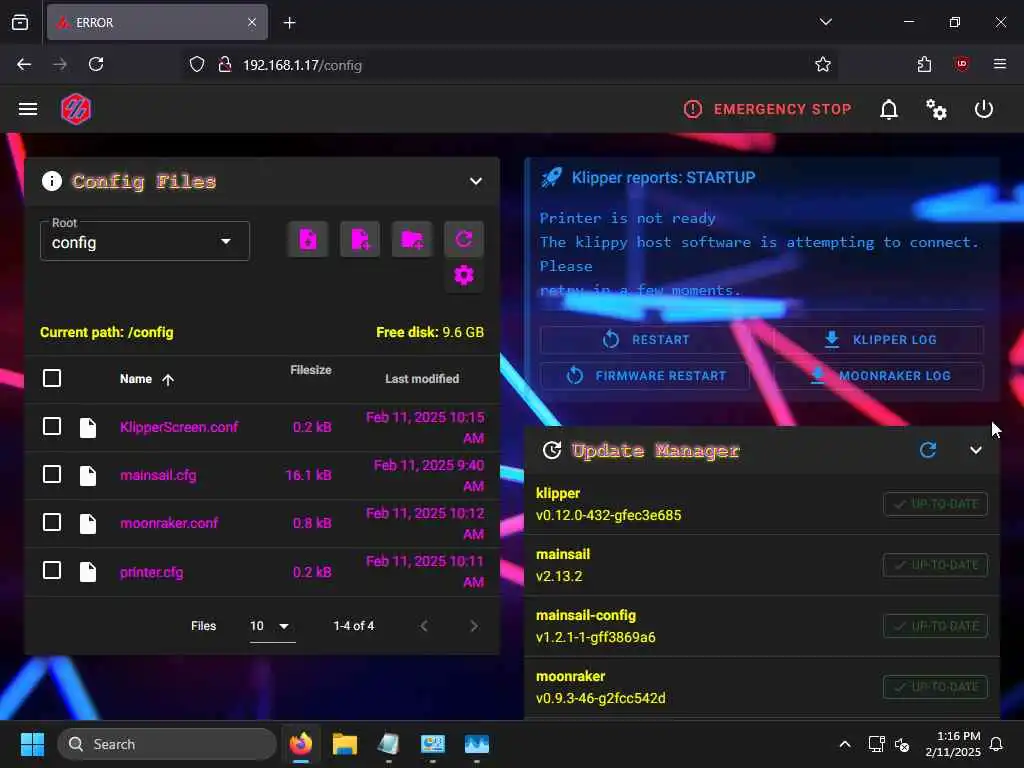Screen dimensions: 1024x768
Task: Click klipper Up-To-Date status button
Action: [x=935, y=504]
